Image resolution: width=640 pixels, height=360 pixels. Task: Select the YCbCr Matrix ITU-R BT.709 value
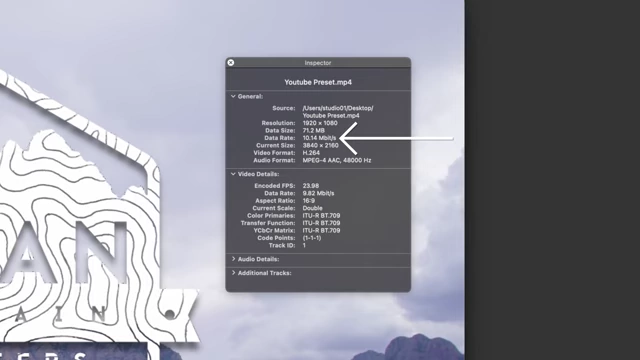pyautogui.click(x=321, y=231)
